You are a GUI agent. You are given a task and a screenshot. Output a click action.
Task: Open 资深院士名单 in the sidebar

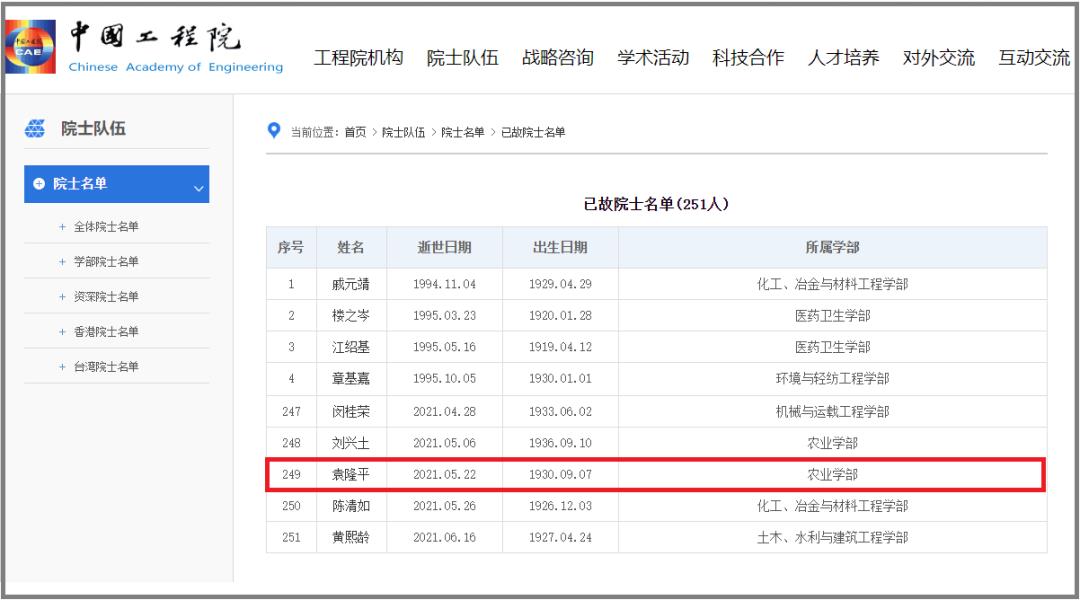105,297
